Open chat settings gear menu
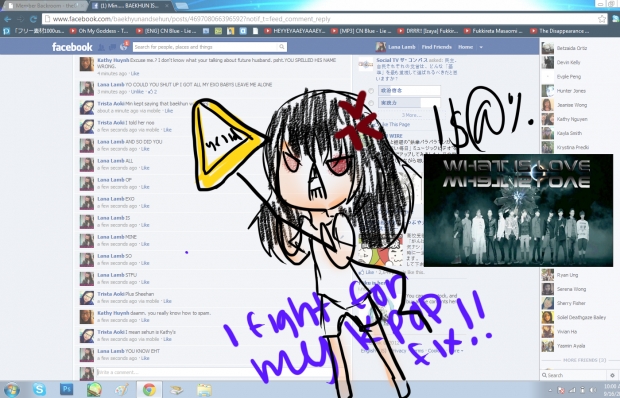 click(612, 375)
